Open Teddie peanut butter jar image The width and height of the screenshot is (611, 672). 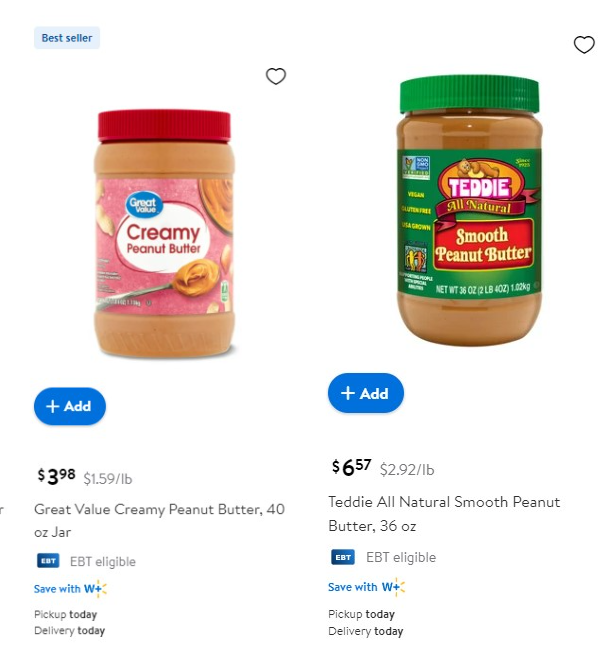[470, 210]
